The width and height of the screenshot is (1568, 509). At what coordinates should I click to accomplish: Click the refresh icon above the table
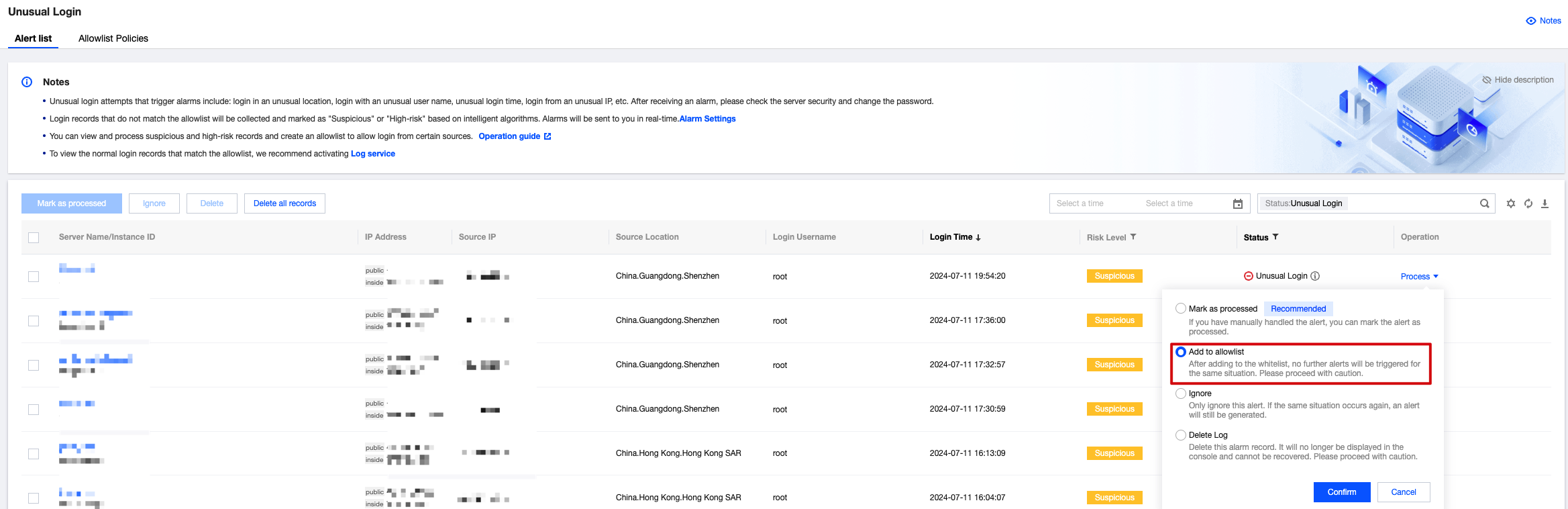point(1528,203)
